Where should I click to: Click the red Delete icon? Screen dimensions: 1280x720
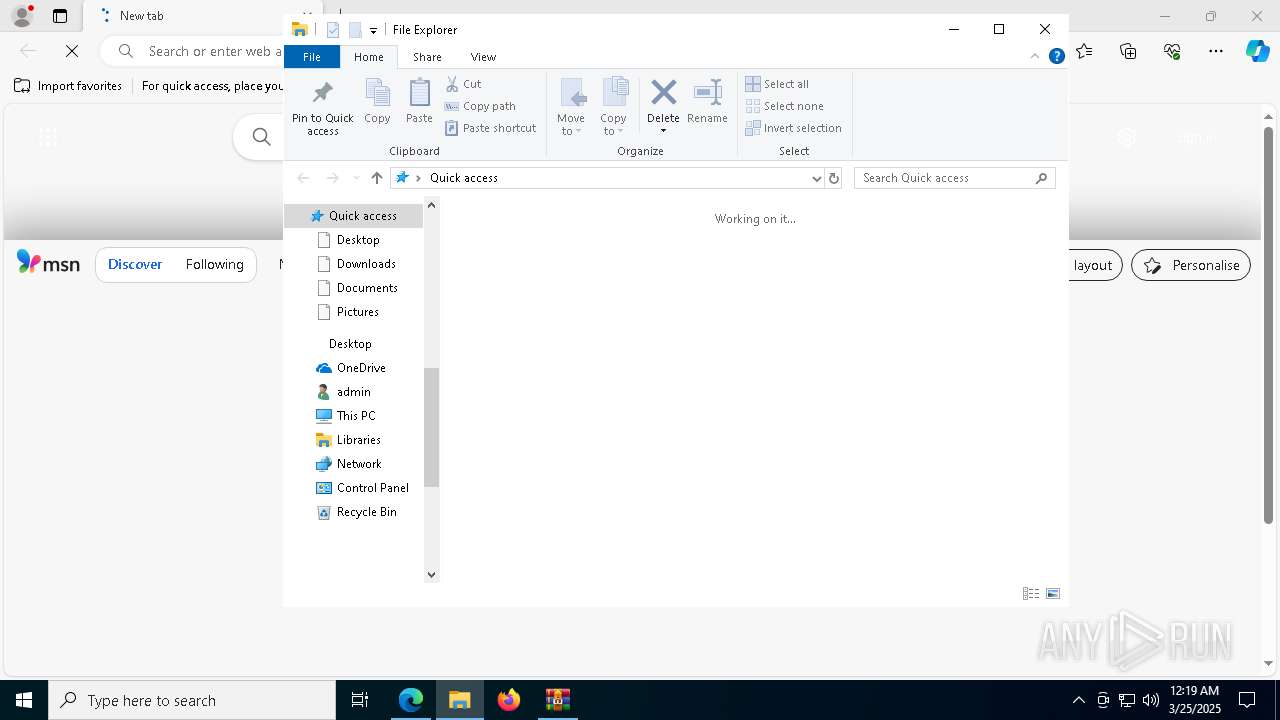[x=663, y=92]
